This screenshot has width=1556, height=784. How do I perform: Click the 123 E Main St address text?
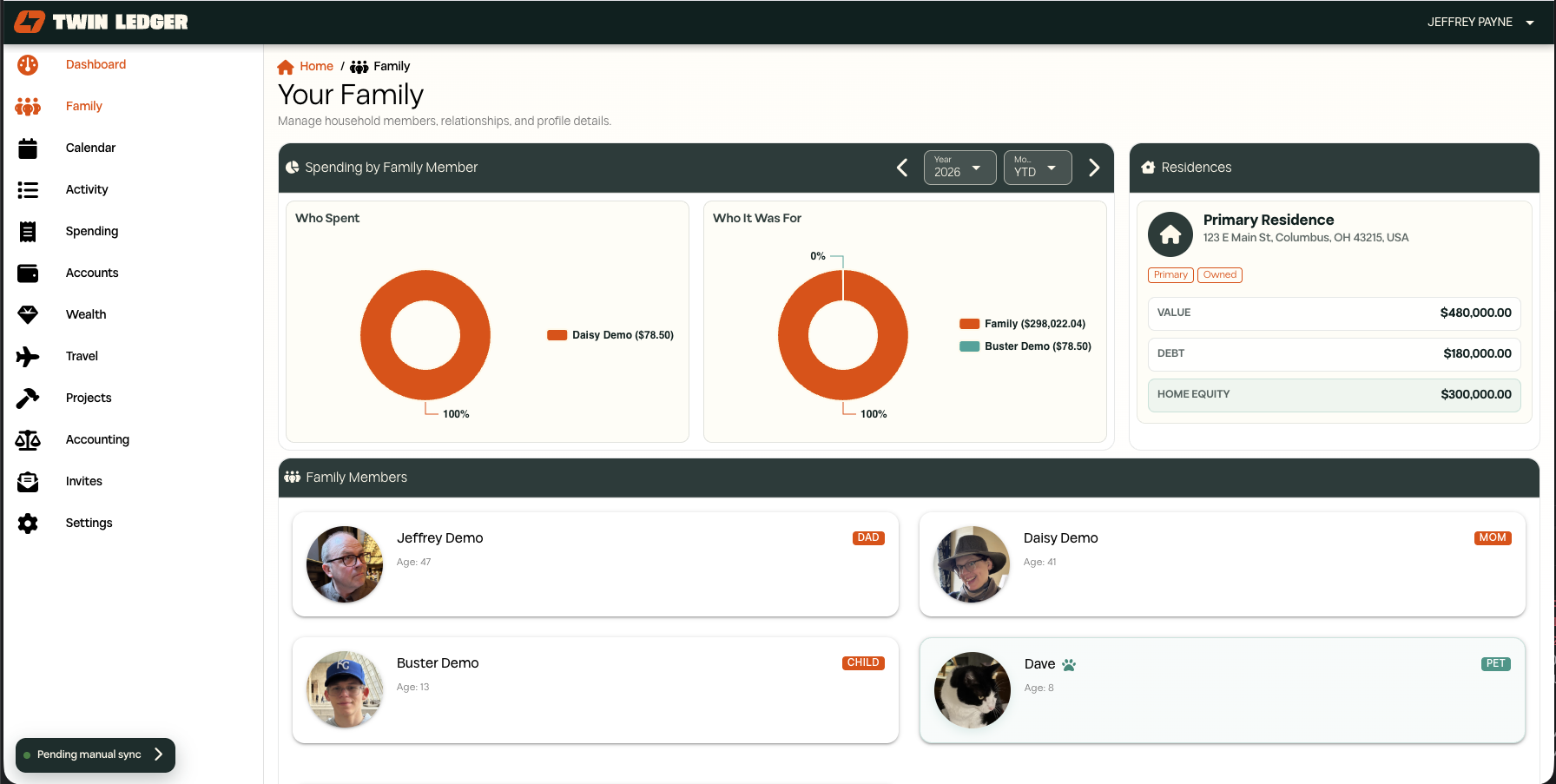[x=1306, y=238]
